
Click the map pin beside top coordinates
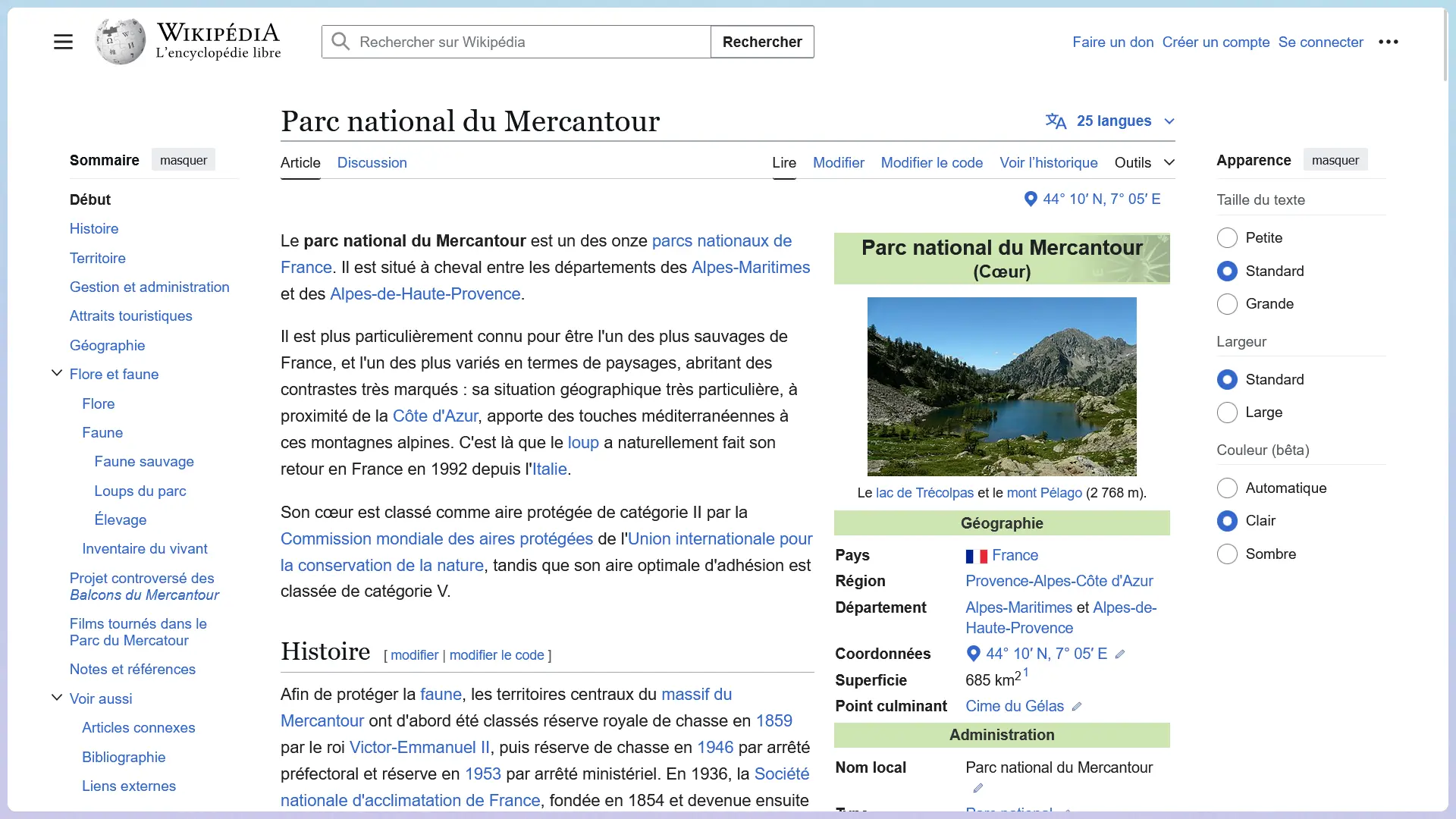click(x=1031, y=199)
